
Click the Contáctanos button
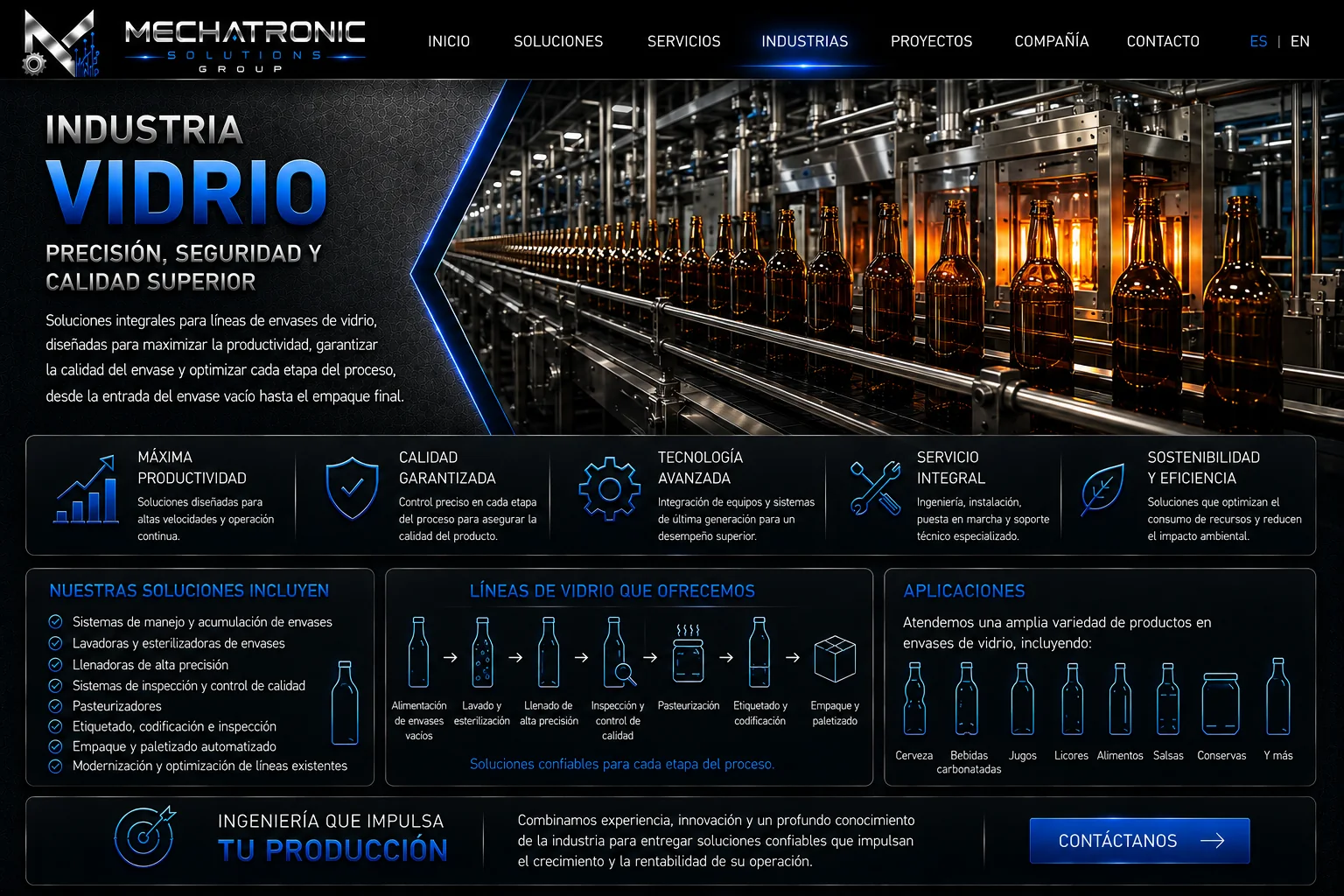tap(1139, 841)
